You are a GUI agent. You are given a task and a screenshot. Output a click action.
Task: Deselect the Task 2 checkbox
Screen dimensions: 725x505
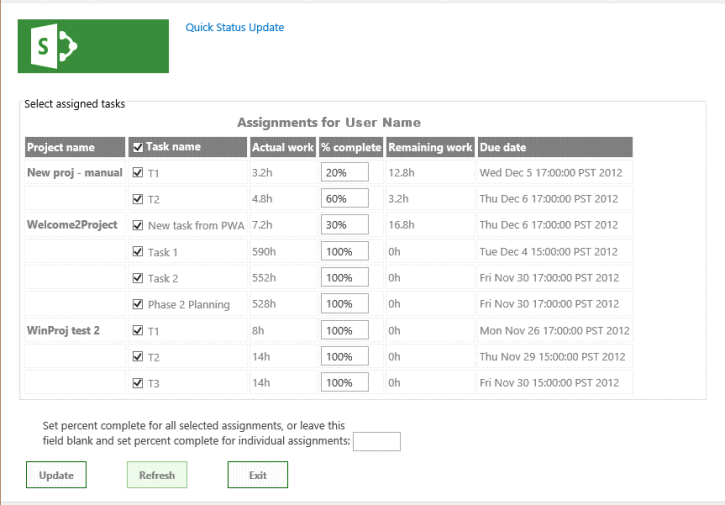(x=138, y=277)
